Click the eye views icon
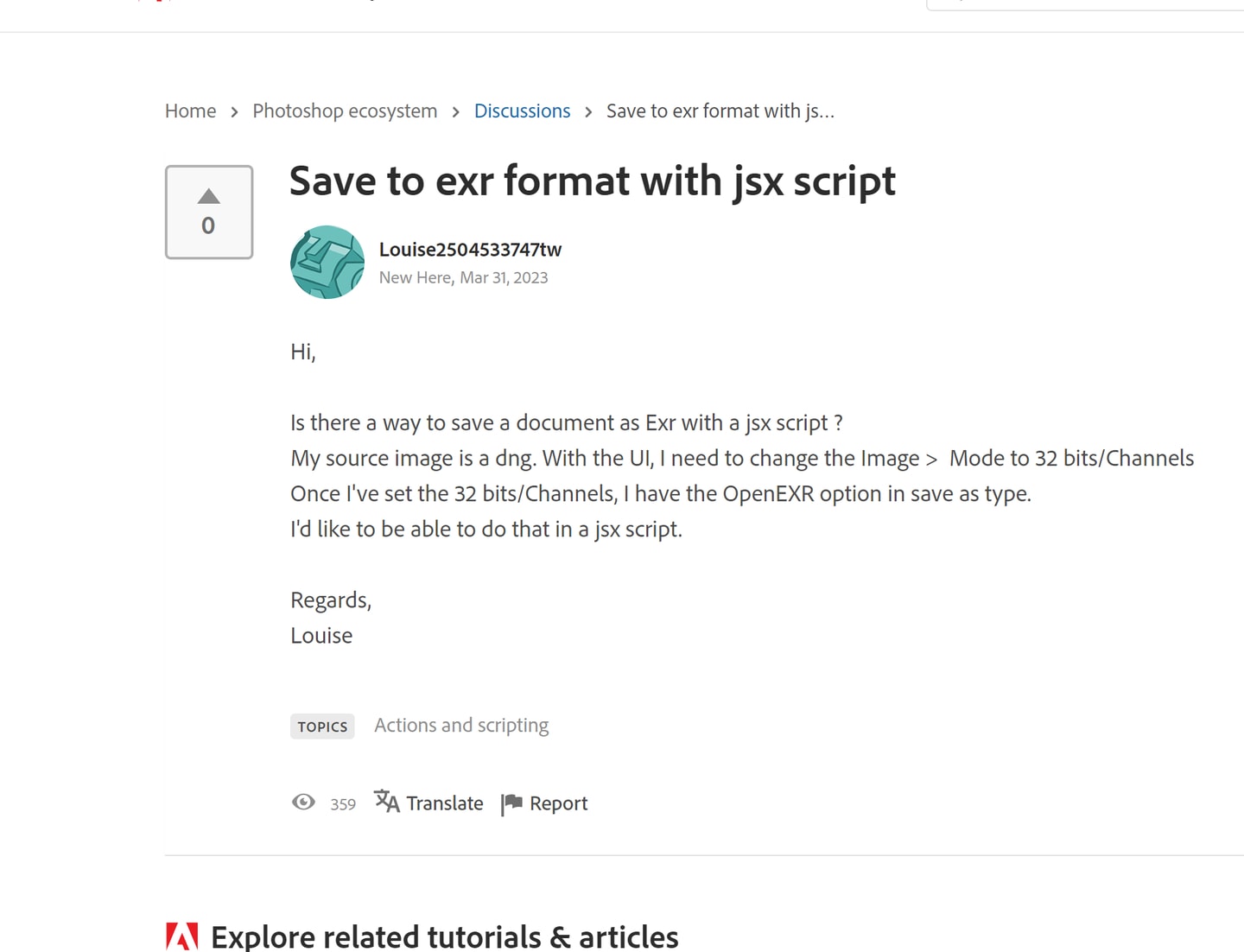The image size is (1244, 952). coord(303,803)
